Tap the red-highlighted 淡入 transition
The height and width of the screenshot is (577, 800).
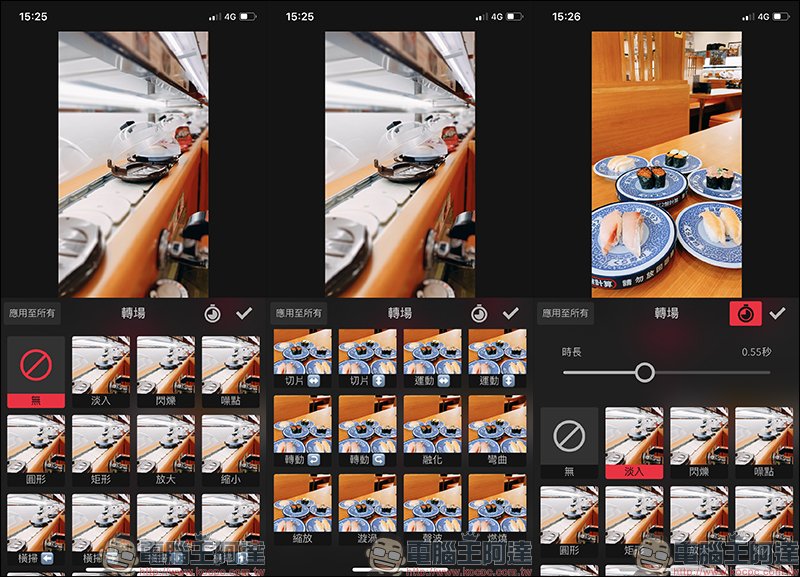(x=634, y=440)
